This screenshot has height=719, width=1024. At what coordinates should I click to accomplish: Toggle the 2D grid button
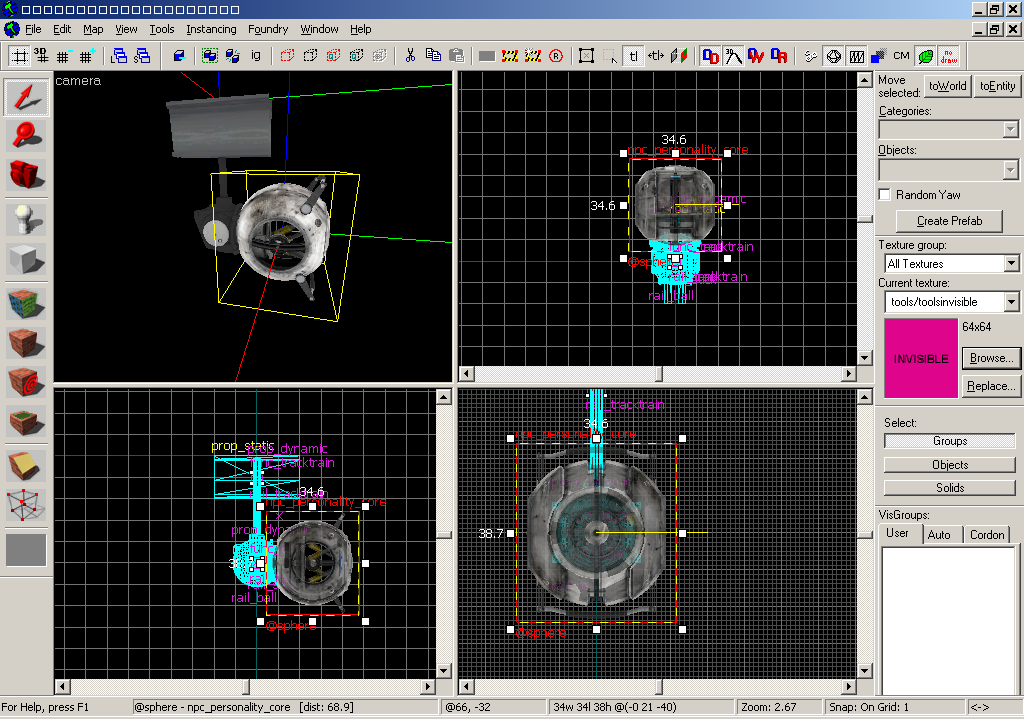(x=20, y=56)
